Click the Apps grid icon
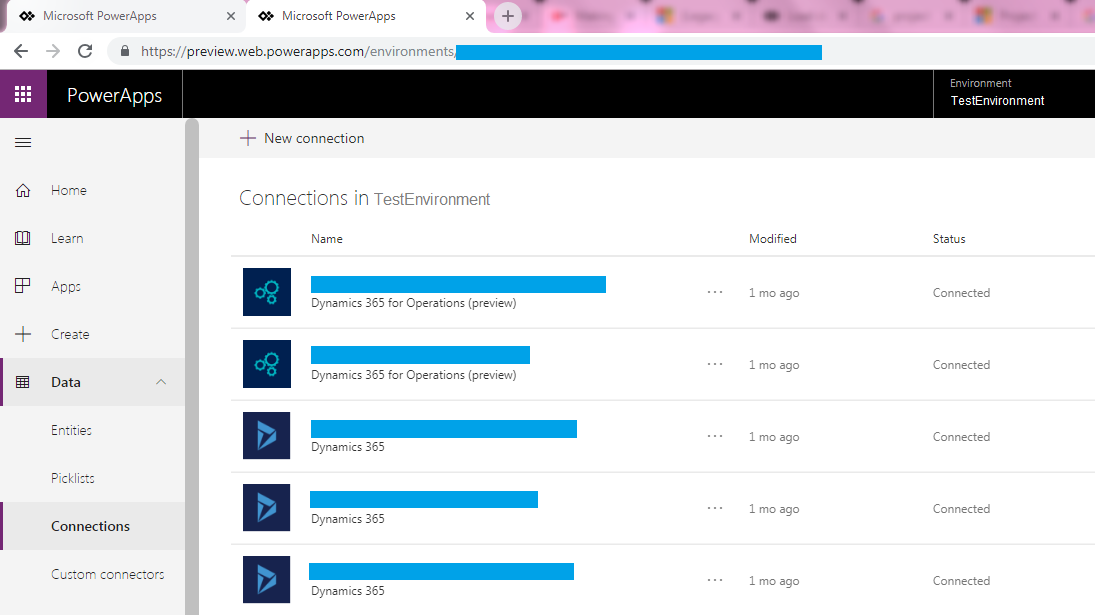Screen dimensions: 1095x615 (23, 286)
